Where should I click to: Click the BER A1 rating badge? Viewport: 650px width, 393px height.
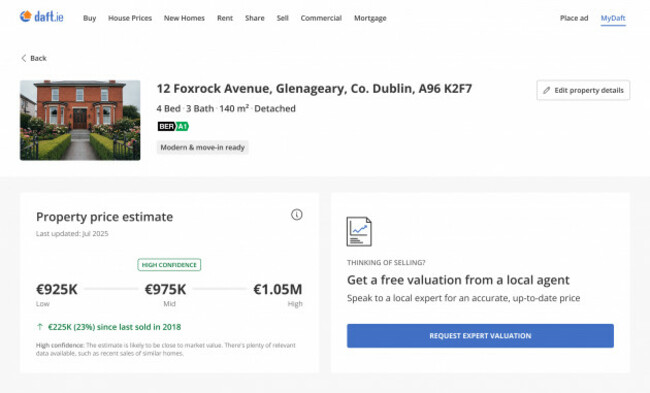coord(173,126)
